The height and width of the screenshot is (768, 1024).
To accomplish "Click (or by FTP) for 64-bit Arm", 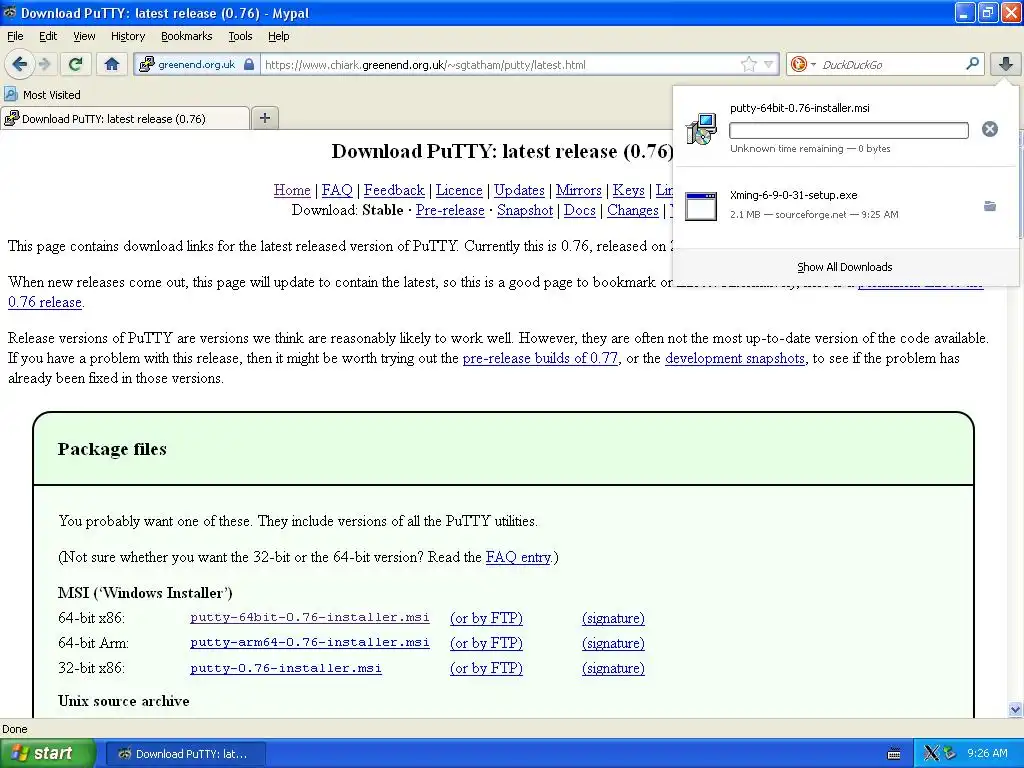I will pos(487,643).
